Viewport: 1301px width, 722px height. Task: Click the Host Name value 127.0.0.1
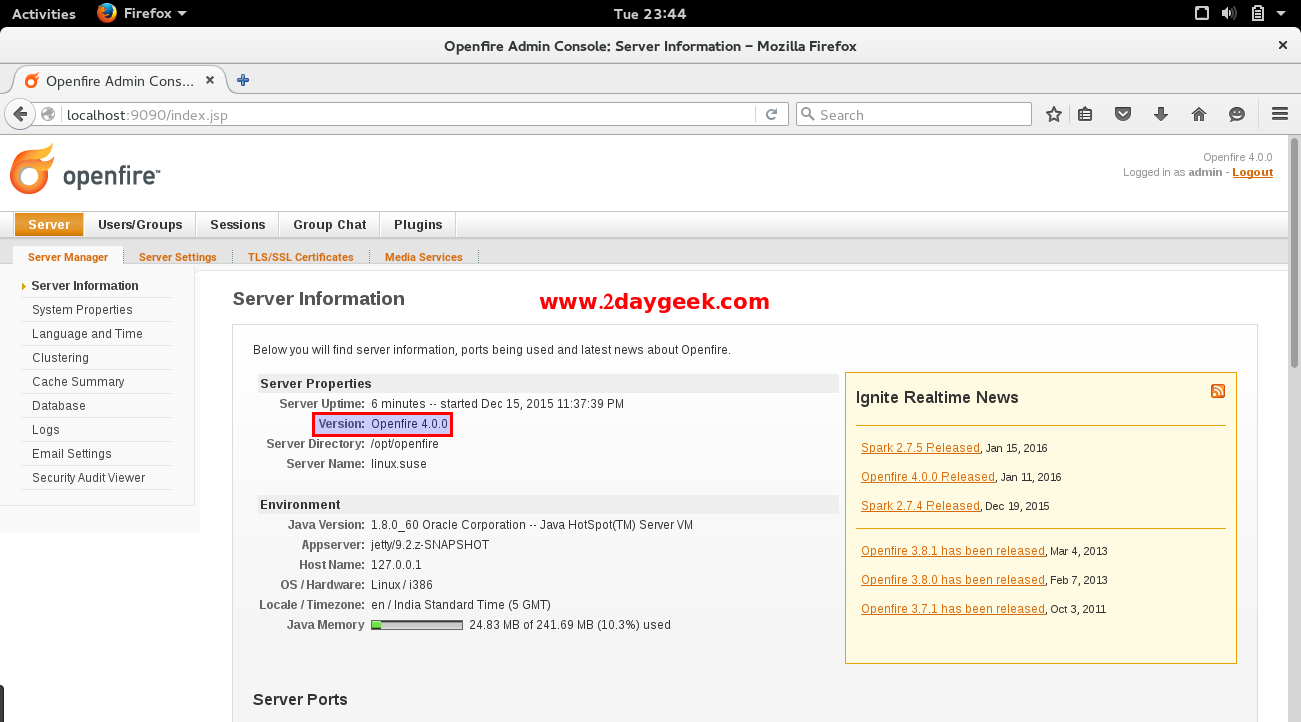(x=394, y=565)
